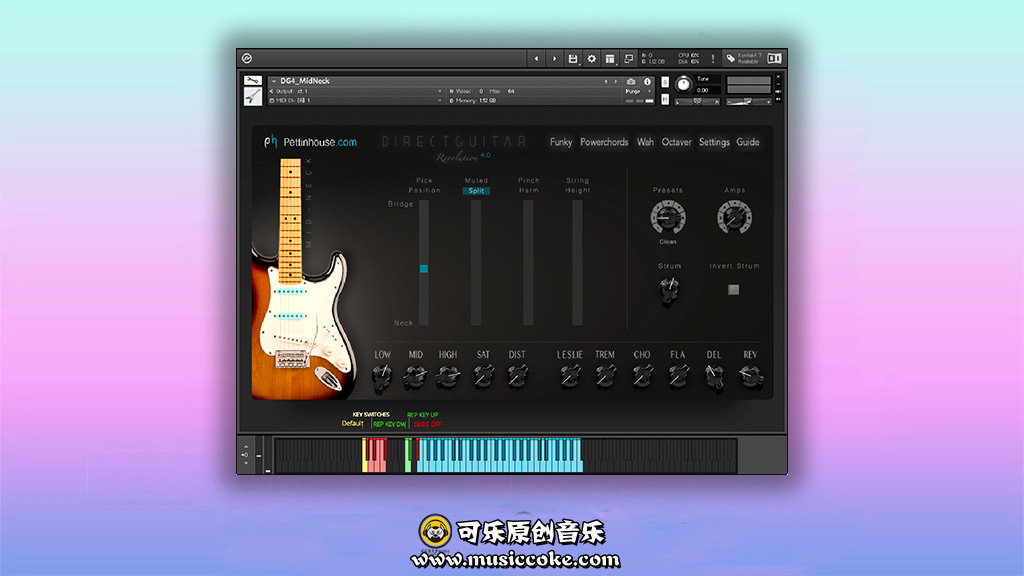Click the Kontakt logo icon
Viewport: 1024px width, 576px height.
click(x=247, y=59)
